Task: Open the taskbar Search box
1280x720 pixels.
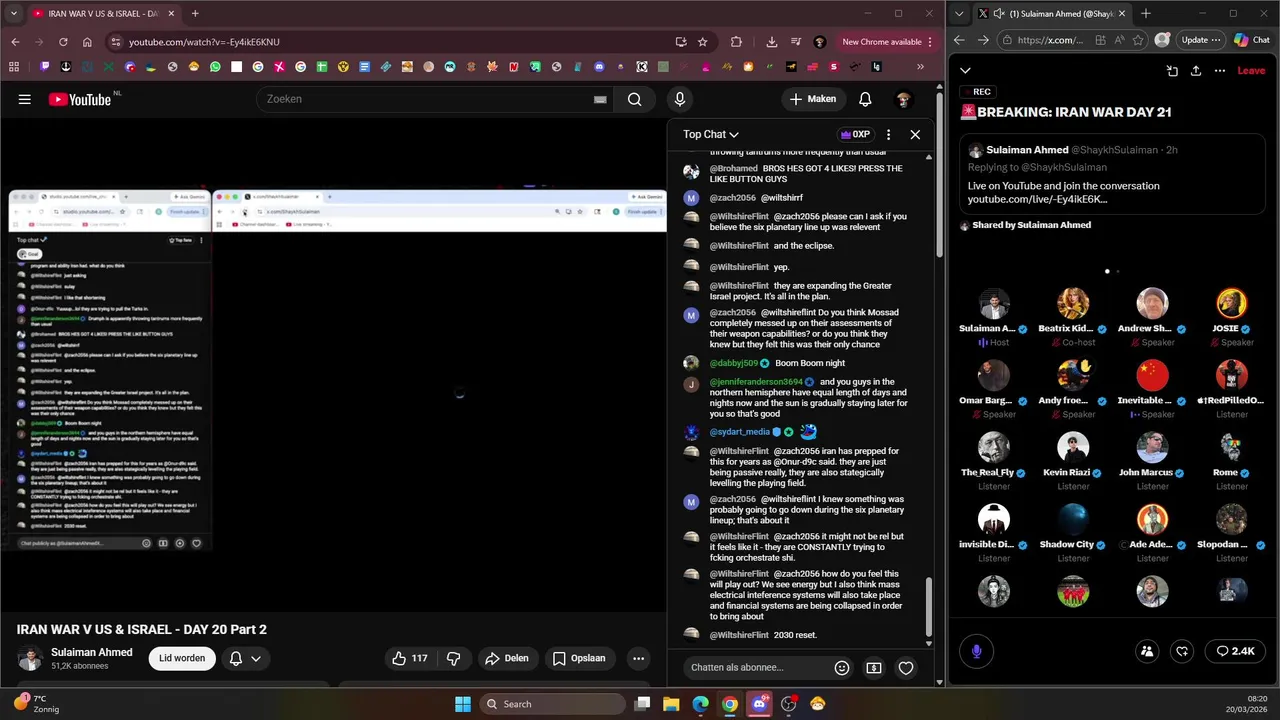Action: tap(553, 704)
